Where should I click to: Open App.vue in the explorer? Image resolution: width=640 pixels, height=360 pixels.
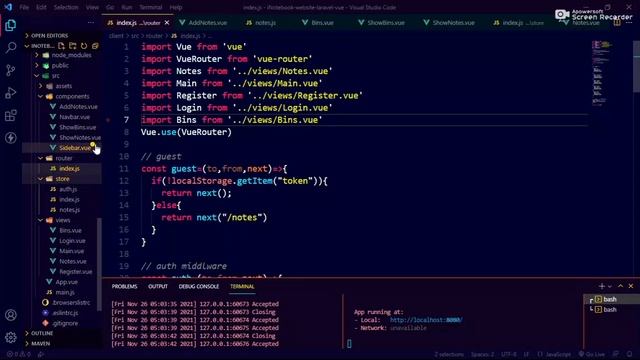[x=66, y=282]
